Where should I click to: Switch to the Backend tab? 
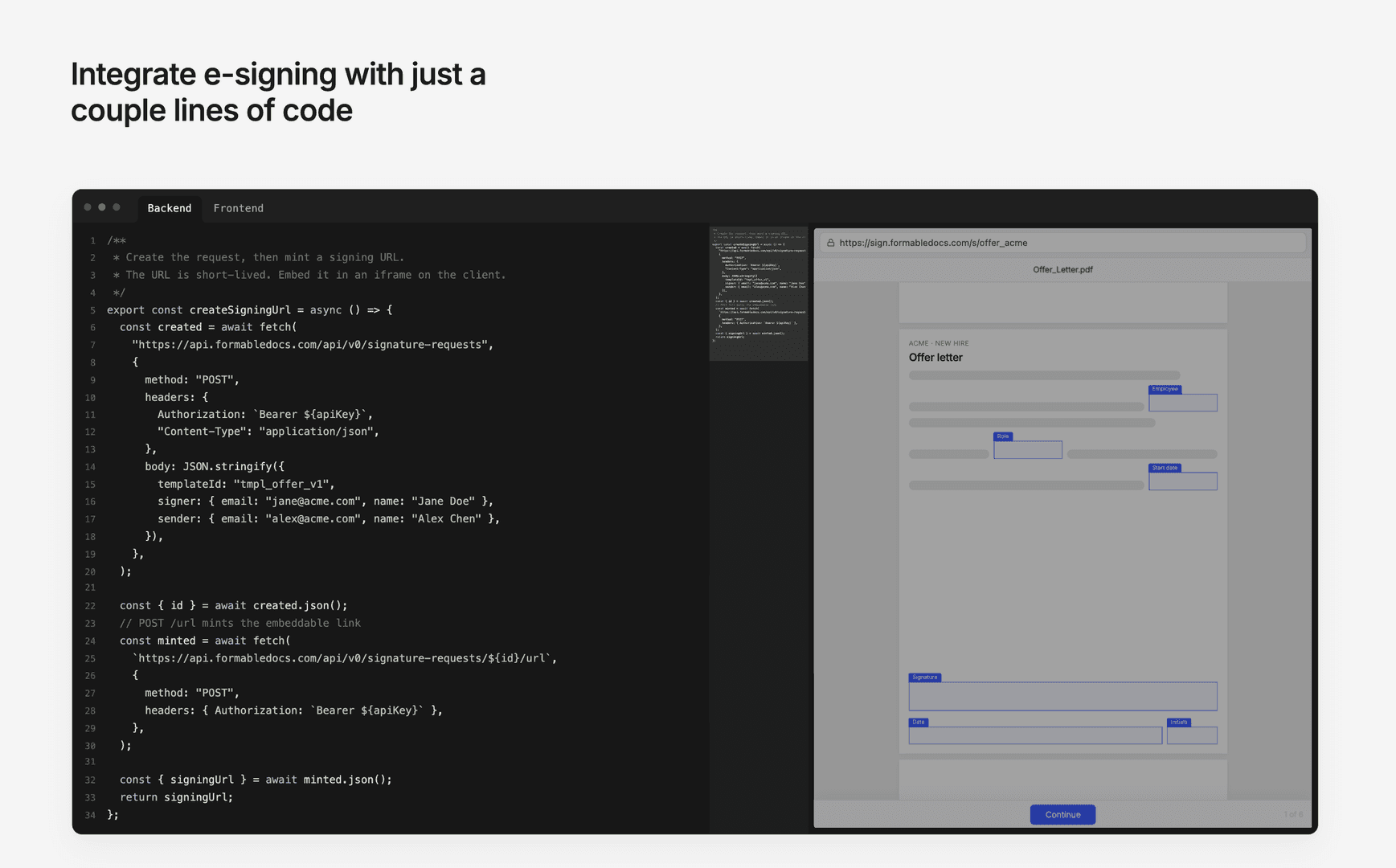(x=170, y=208)
